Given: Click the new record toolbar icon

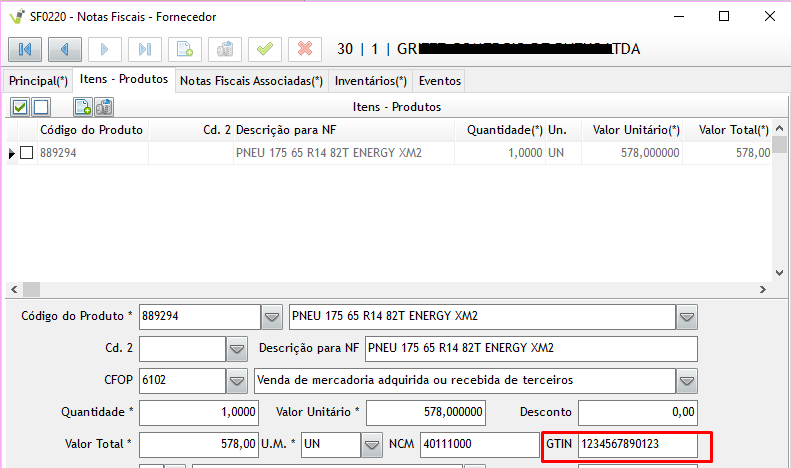Looking at the screenshot, I should click(x=185, y=49).
